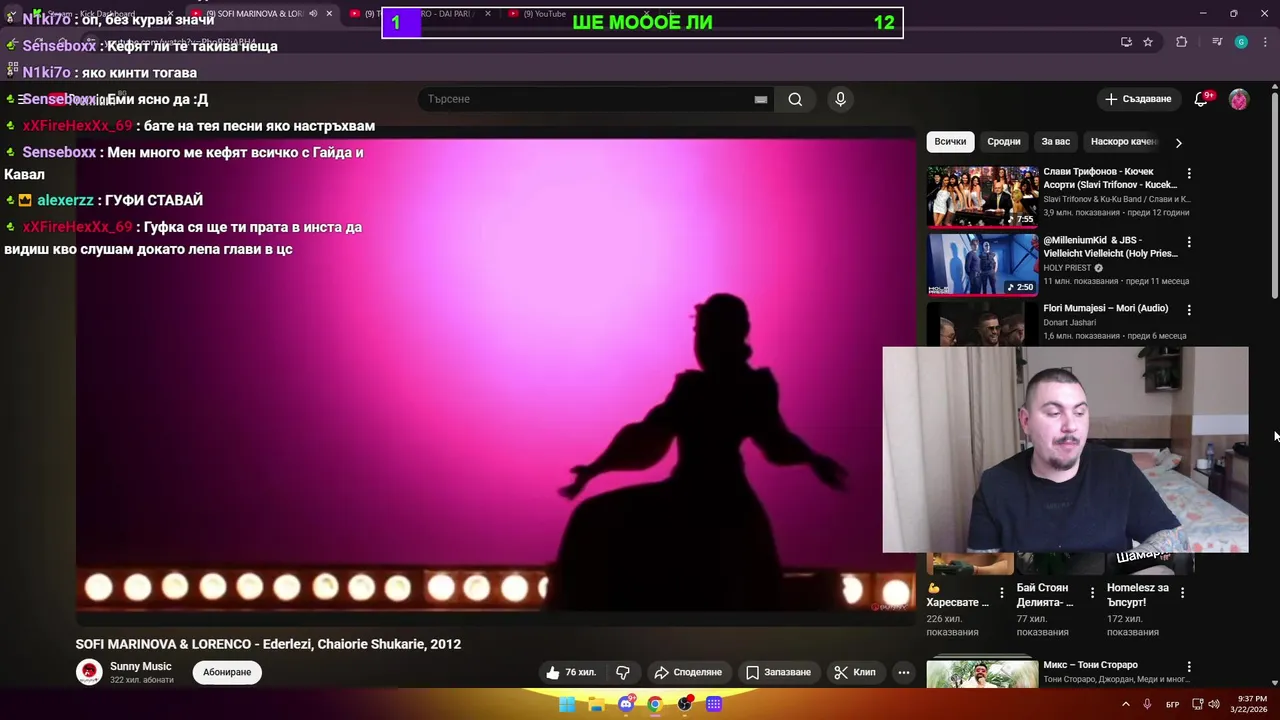
Task: Open the Sunny Music channel name link
Action: pyautogui.click(x=140, y=666)
